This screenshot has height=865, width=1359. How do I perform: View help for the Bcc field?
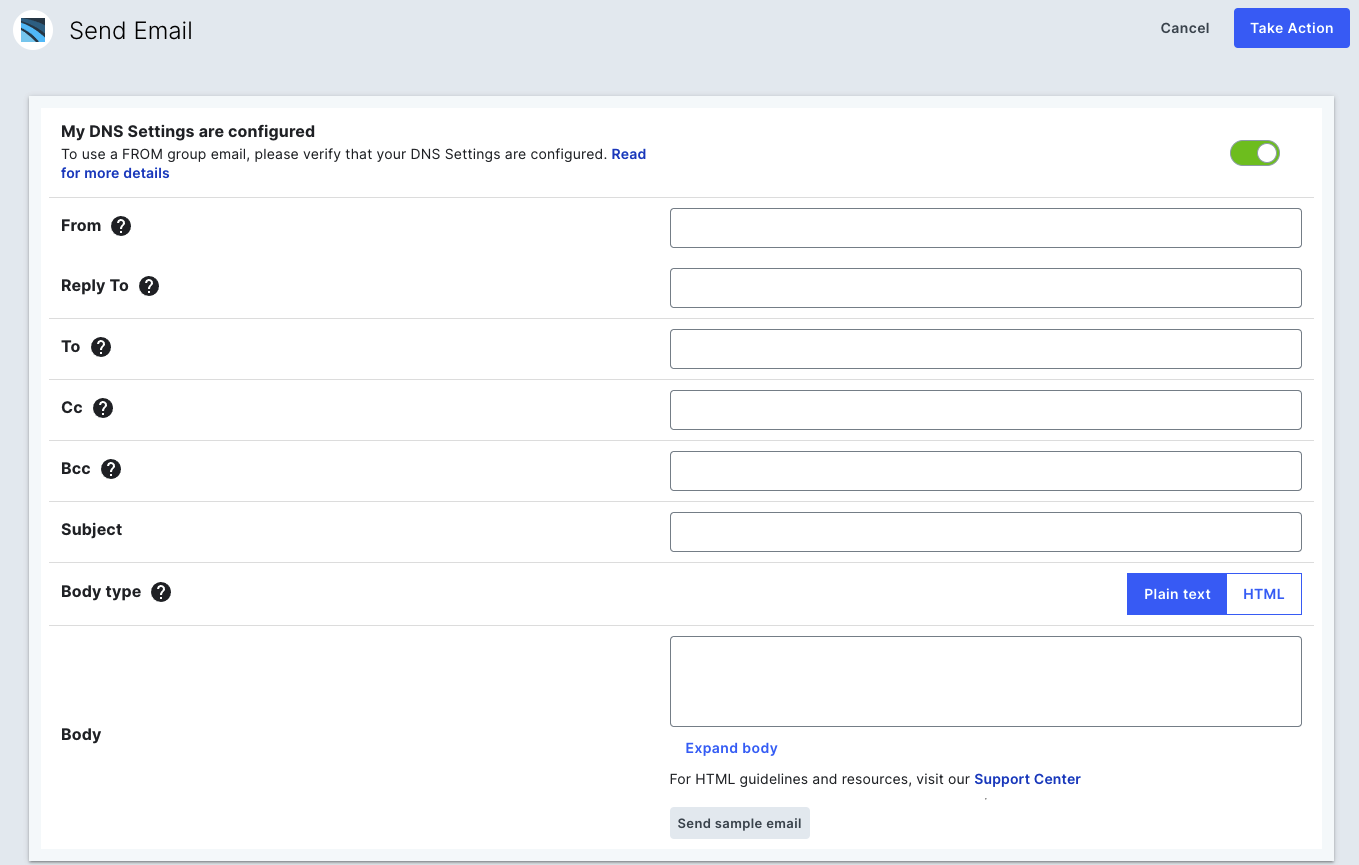click(x=110, y=469)
